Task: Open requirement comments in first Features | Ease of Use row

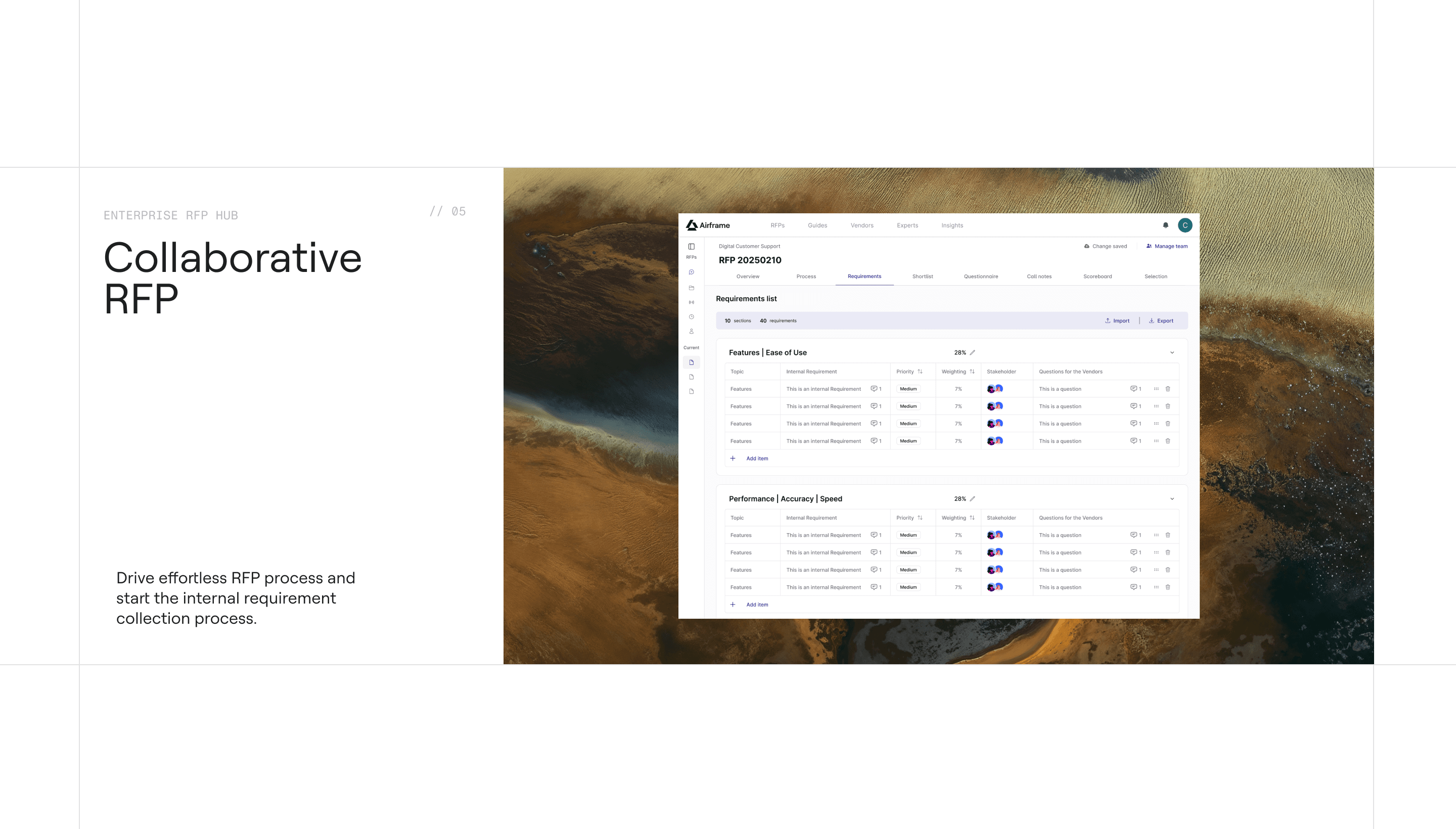Action: (x=876, y=389)
